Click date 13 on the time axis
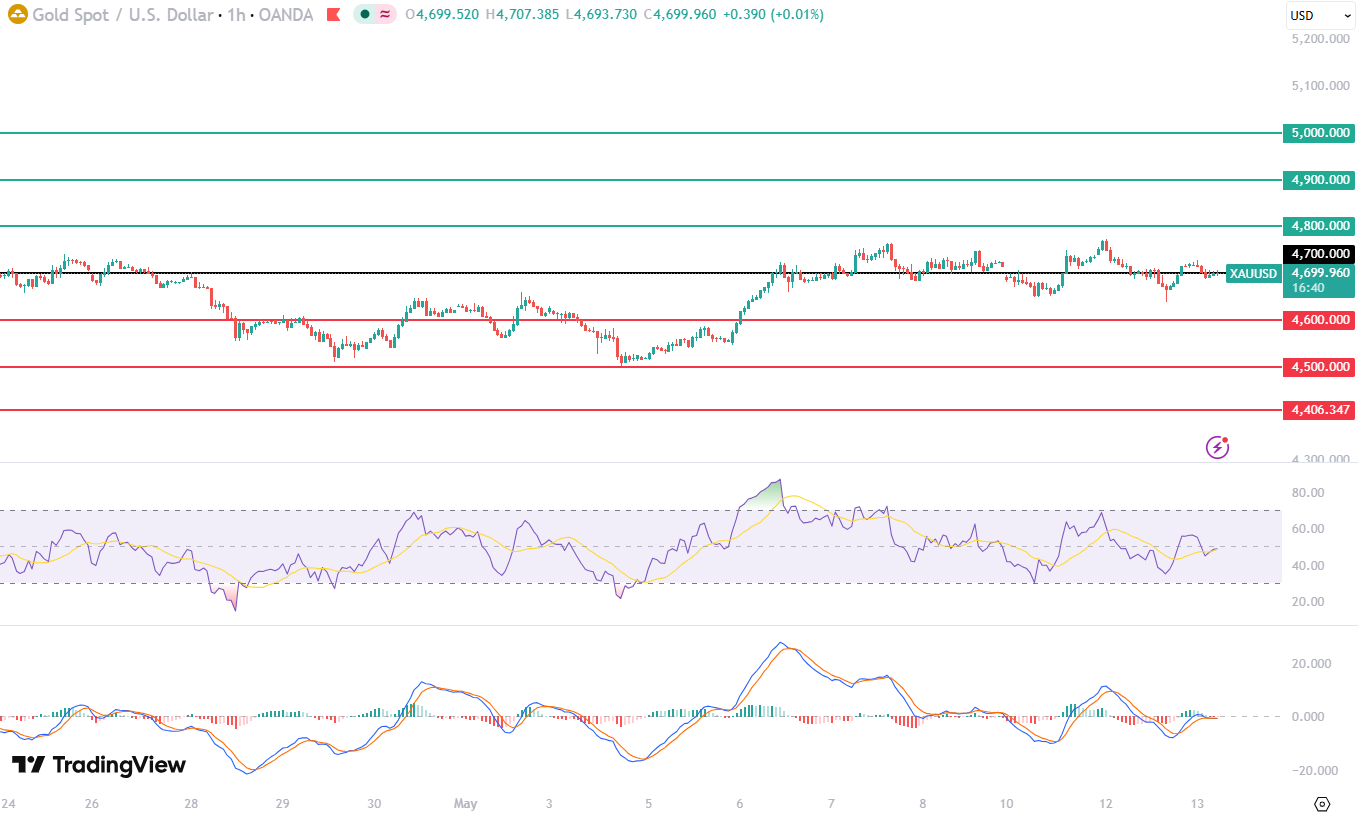Image resolution: width=1358 pixels, height=817 pixels. [x=1197, y=803]
